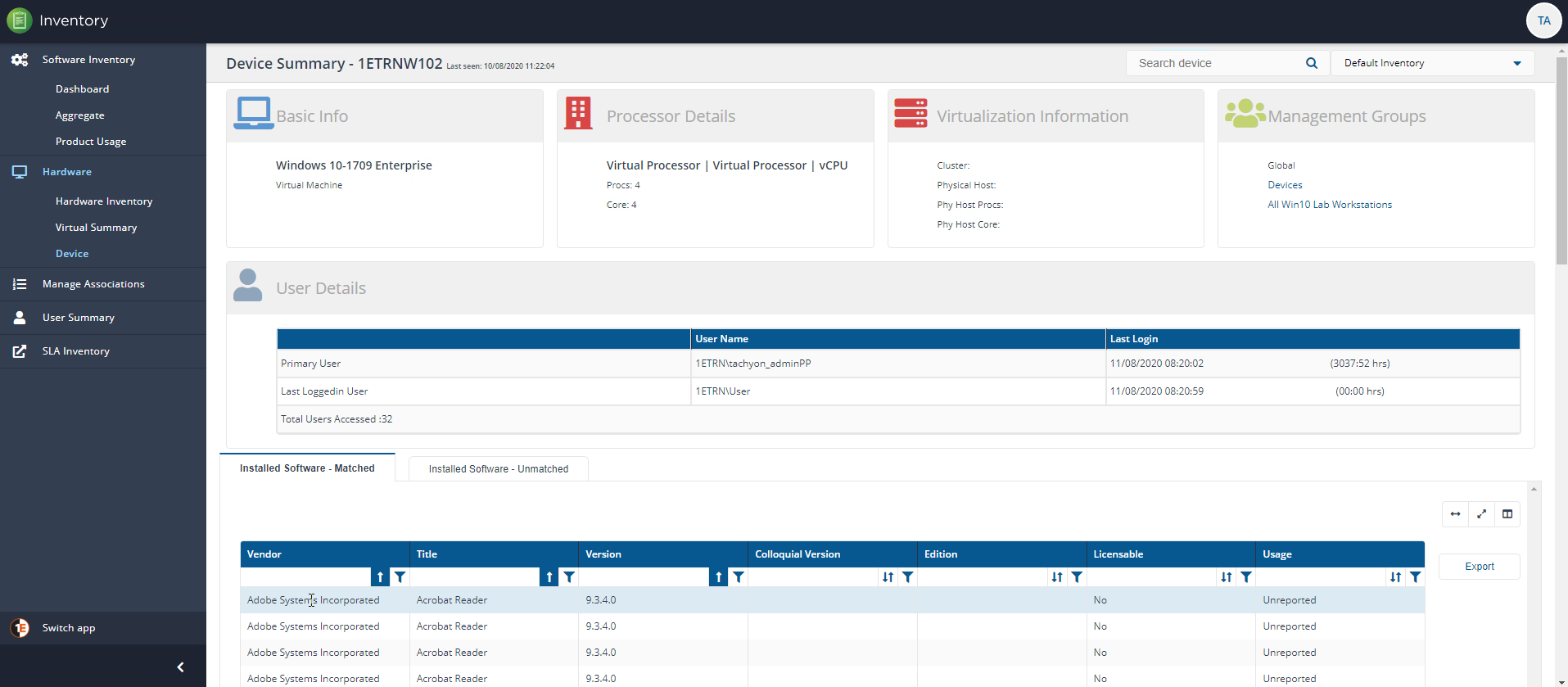
Task: Open the TA user avatar menu
Action: click(x=1543, y=20)
